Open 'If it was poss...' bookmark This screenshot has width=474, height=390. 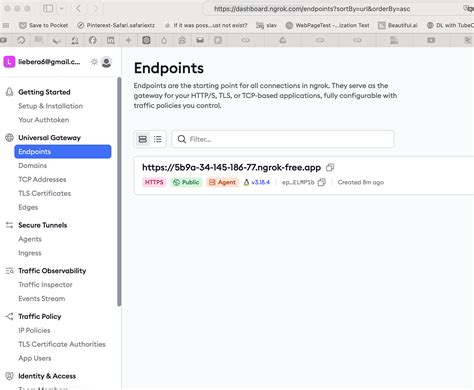(206, 25)
